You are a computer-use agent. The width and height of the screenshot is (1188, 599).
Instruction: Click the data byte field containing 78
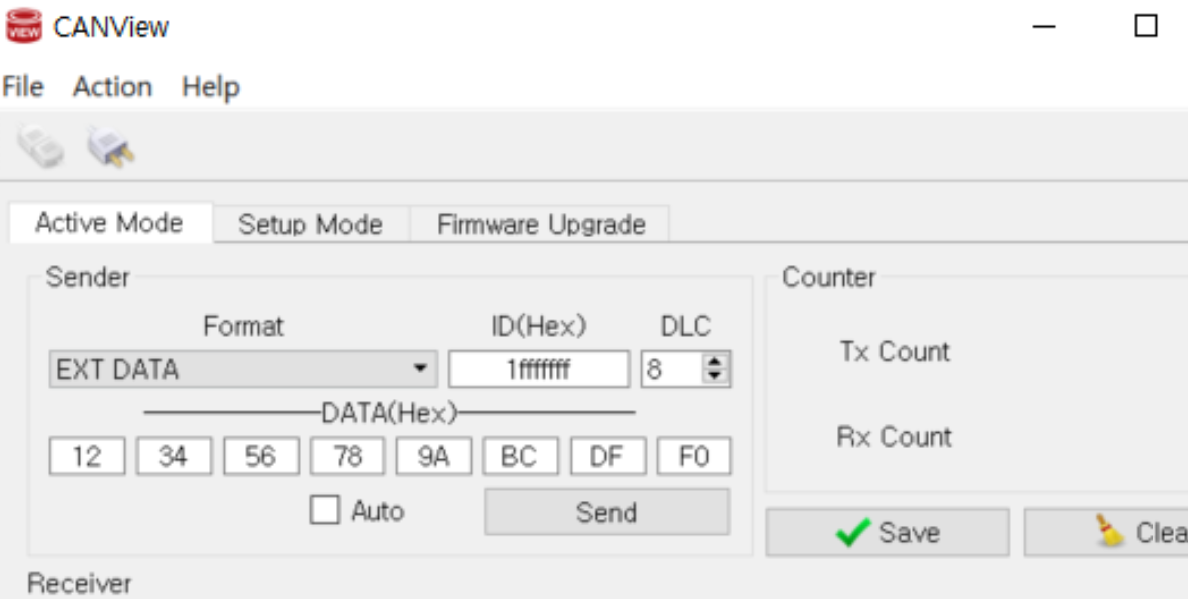click(348, 456)
